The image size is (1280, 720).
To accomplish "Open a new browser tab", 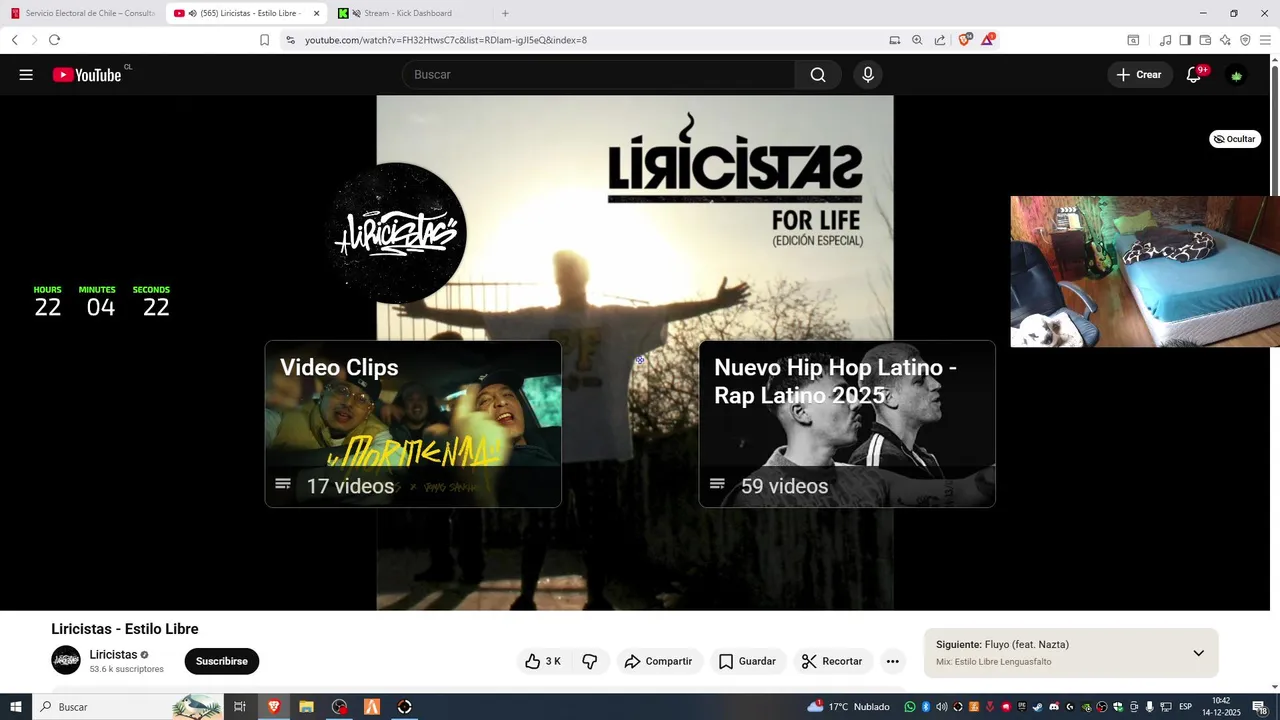I will tap(505, 13).
